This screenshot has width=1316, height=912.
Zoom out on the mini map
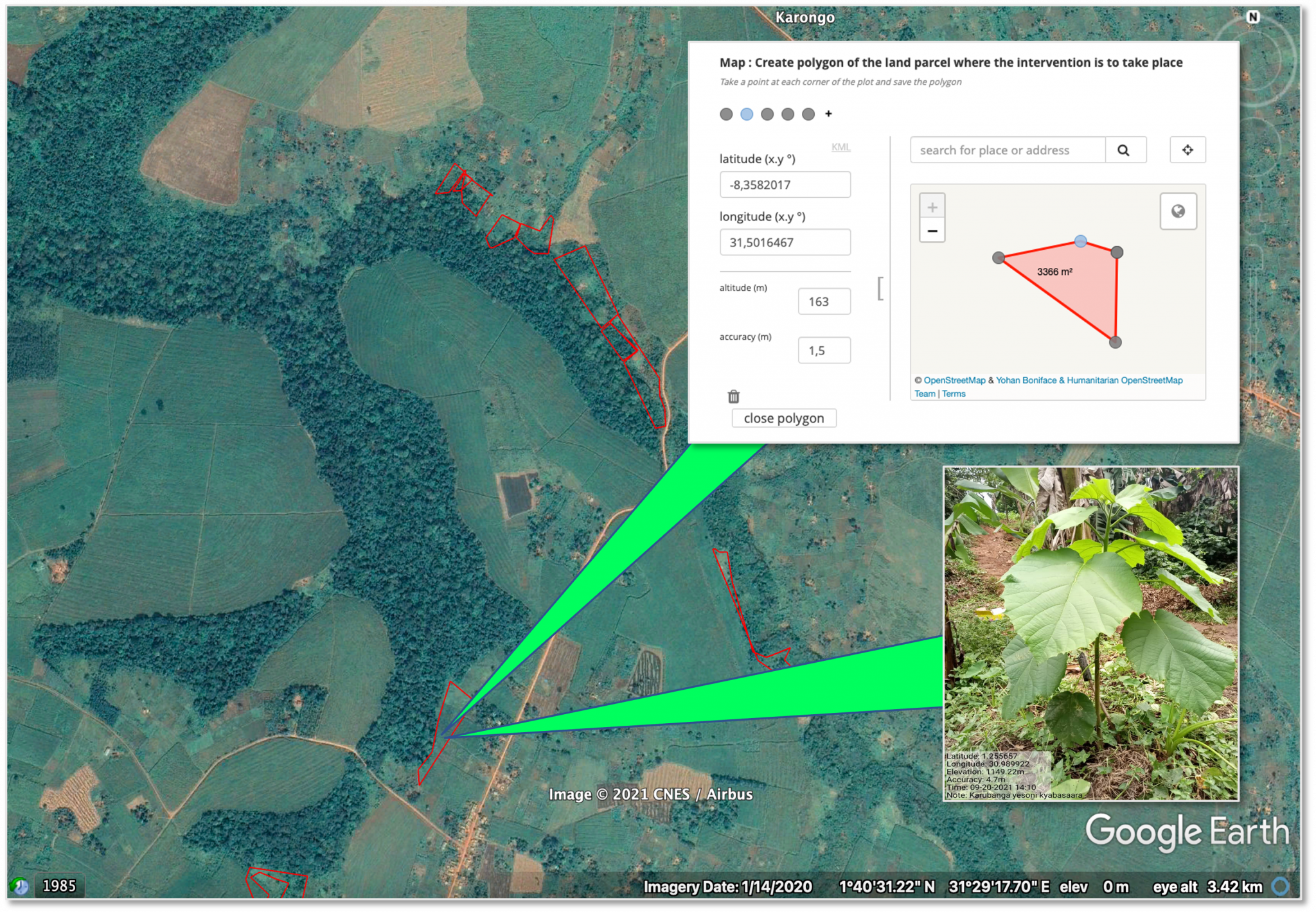(x=932, y=231)
